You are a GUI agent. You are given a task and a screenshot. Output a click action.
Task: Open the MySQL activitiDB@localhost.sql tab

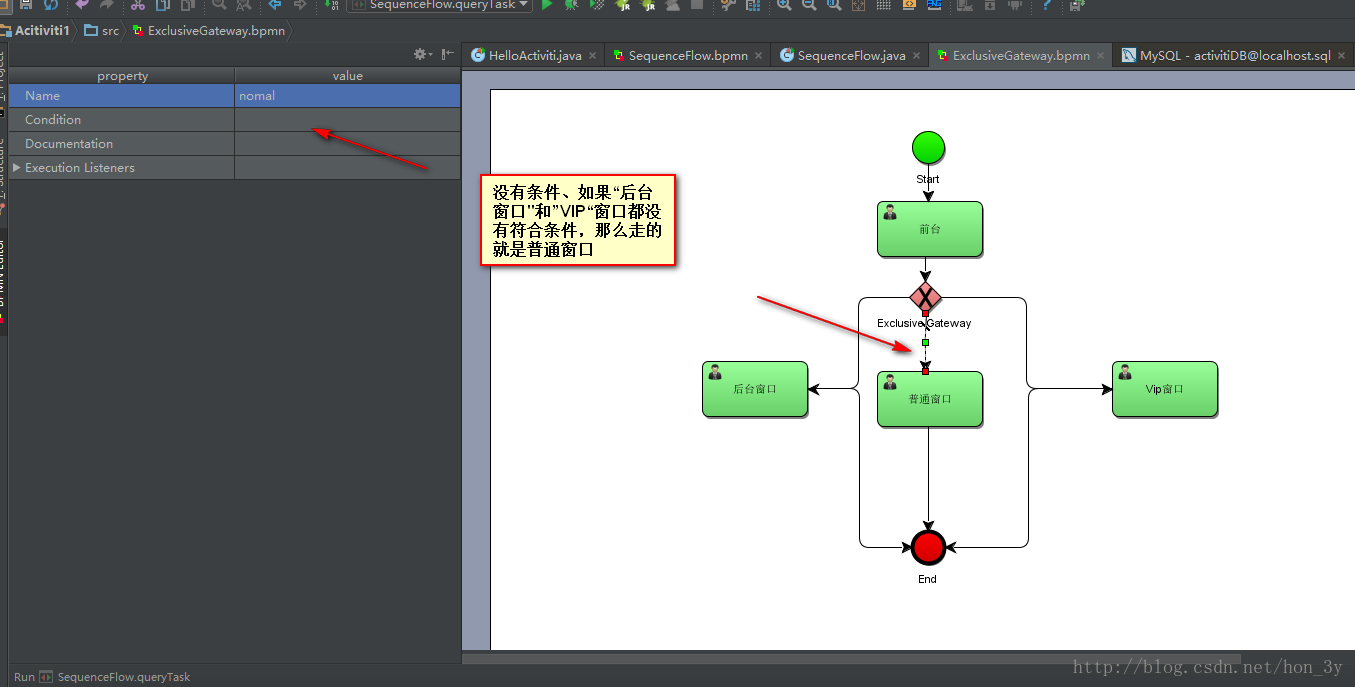[x=1235, y=56]
